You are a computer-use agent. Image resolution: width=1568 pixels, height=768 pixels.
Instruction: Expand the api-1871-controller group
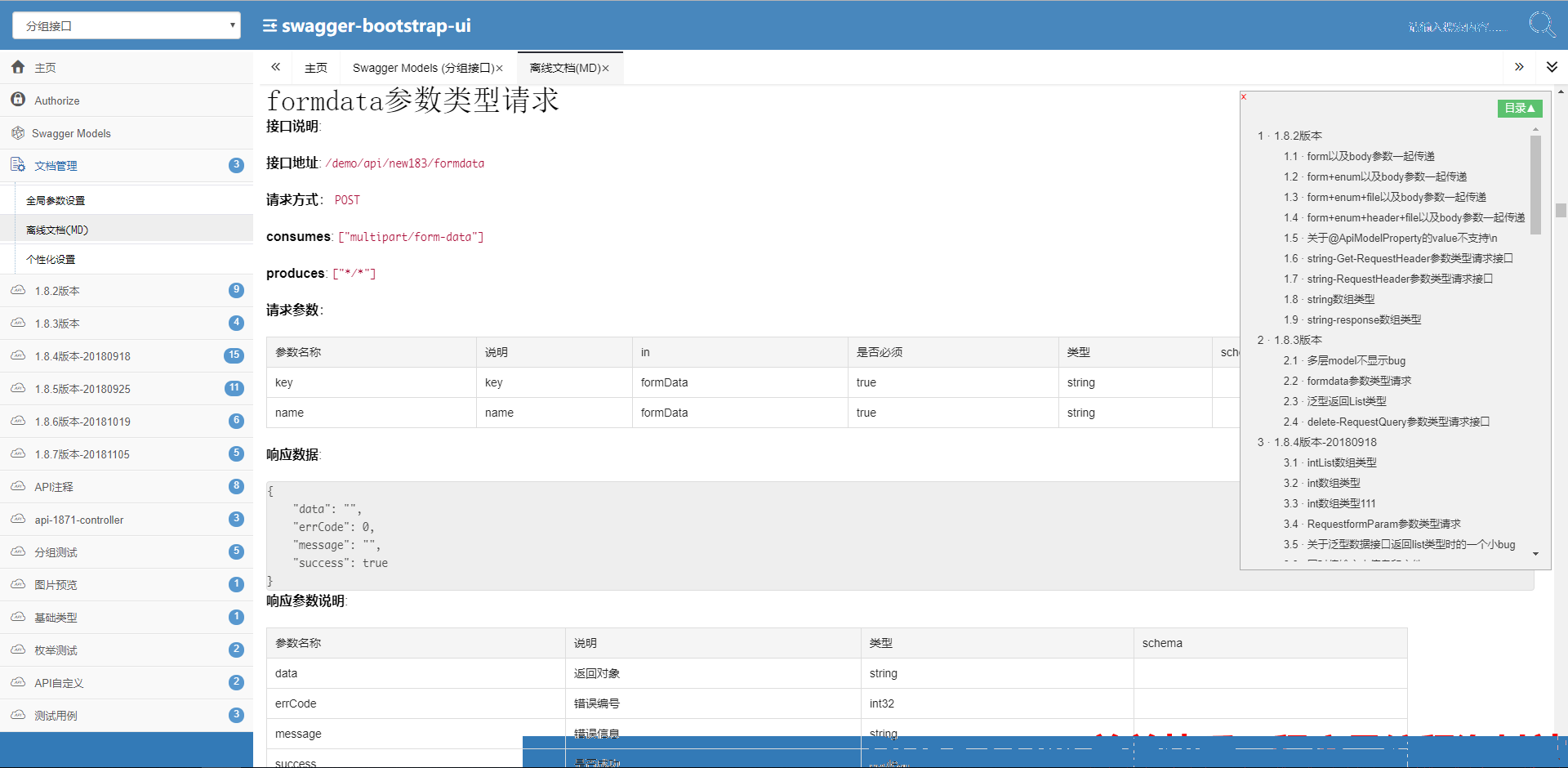(127, 520)
